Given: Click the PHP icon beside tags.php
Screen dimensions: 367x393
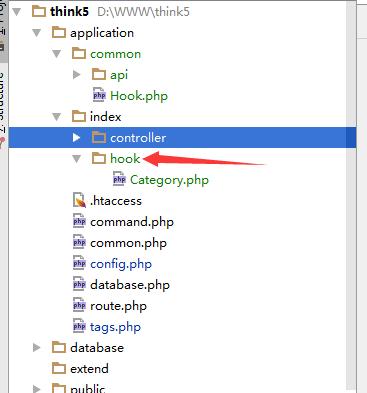Looking at the screenshot, I should click(79, 326).
